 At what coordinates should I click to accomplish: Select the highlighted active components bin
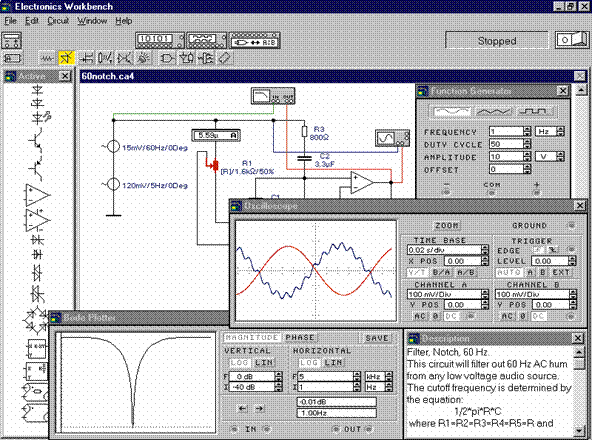(66, 58)
